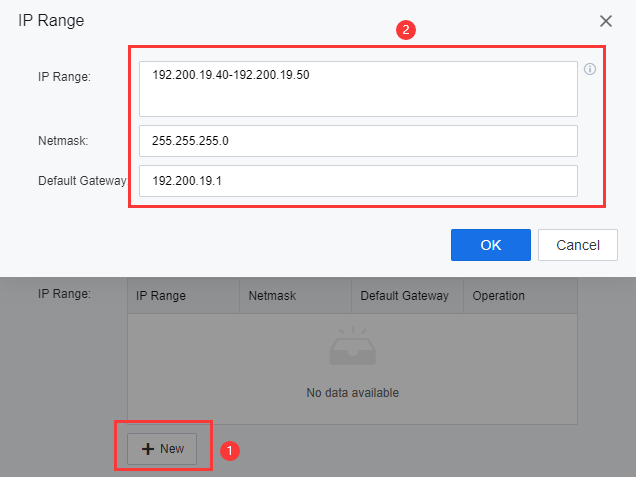Focus the IP Range text area
636x477 pixels.
tap(358, 89)
